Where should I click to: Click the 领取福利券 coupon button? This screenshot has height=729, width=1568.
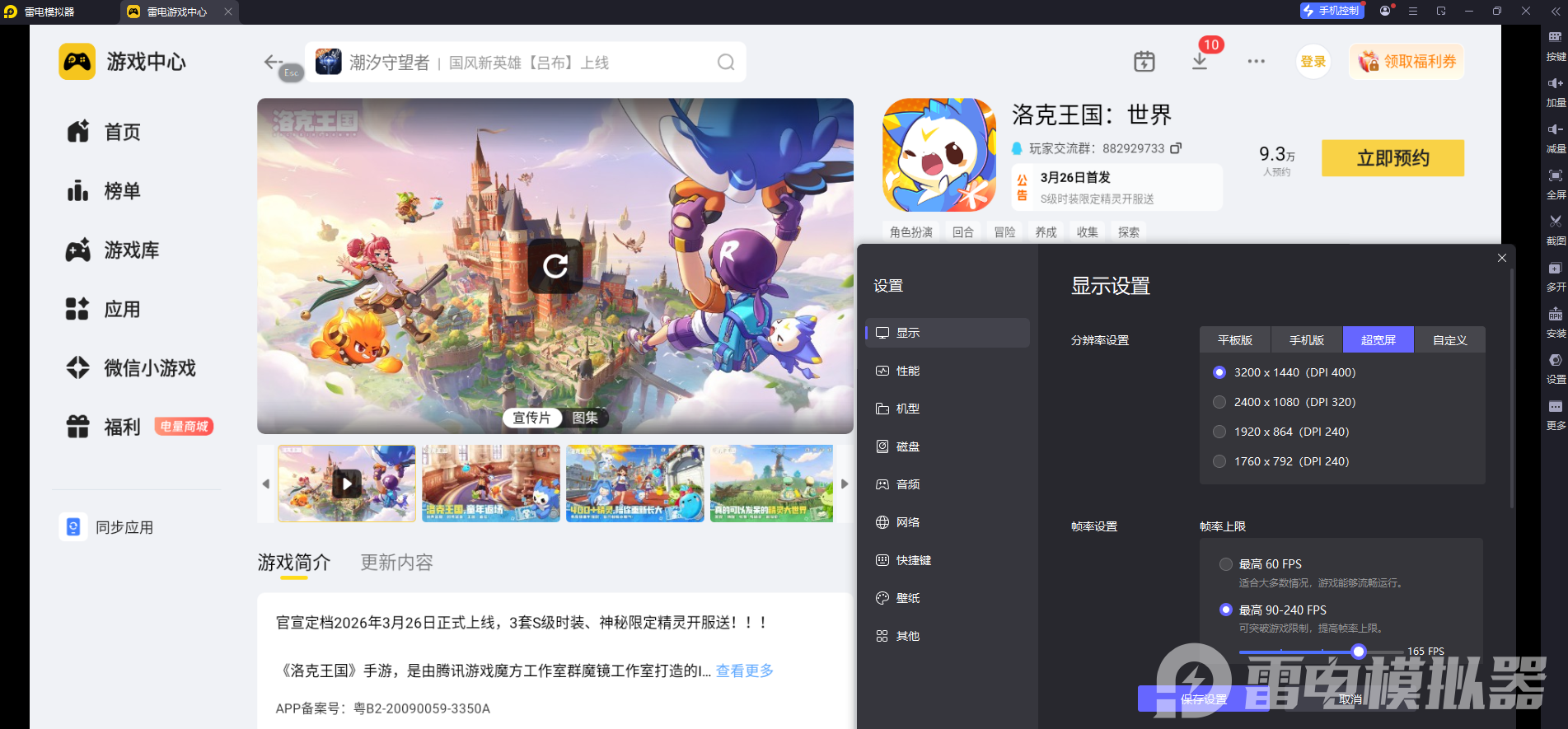point(1407,62)
